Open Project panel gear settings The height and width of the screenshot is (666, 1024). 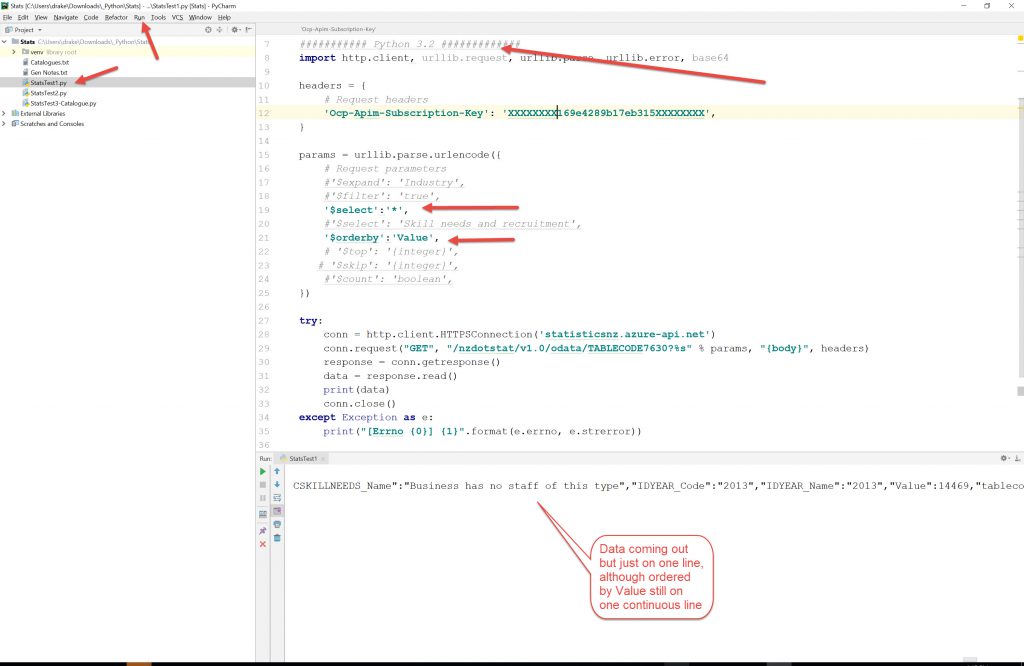pos(235,30)
